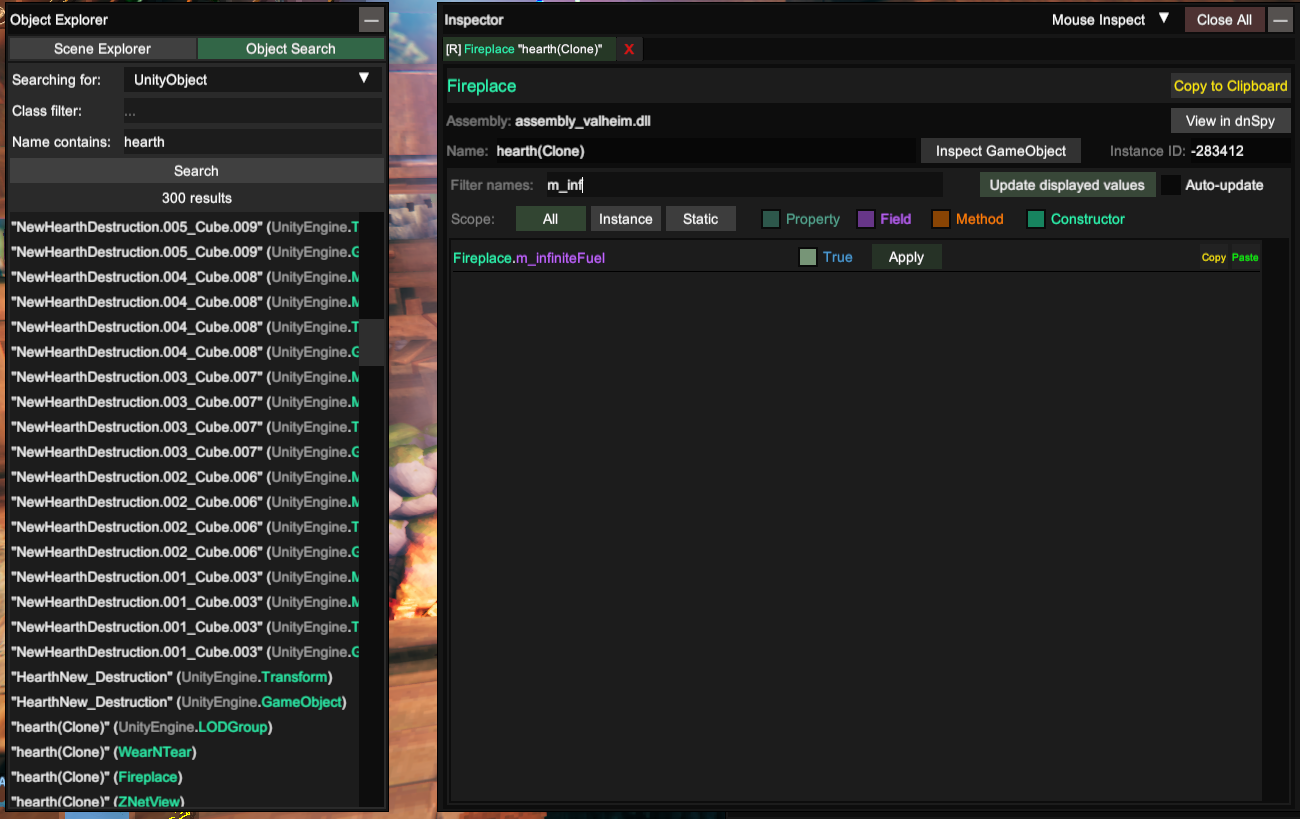Open the Searching for UnityObject dropdown
This screenshot has height=819, width=1300.
[253, 79]
